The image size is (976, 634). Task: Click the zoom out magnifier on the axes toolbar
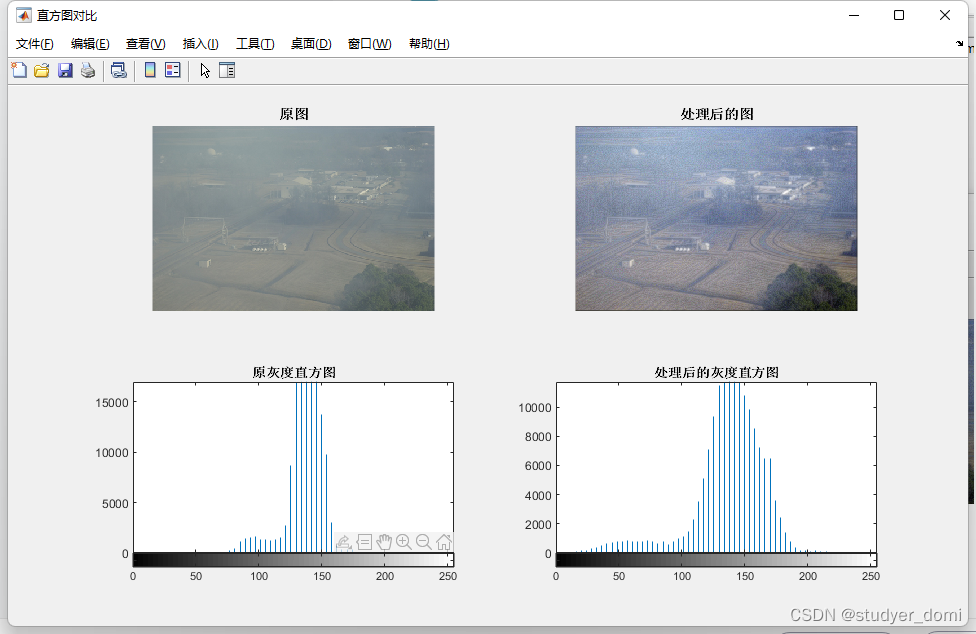(424, 542)
